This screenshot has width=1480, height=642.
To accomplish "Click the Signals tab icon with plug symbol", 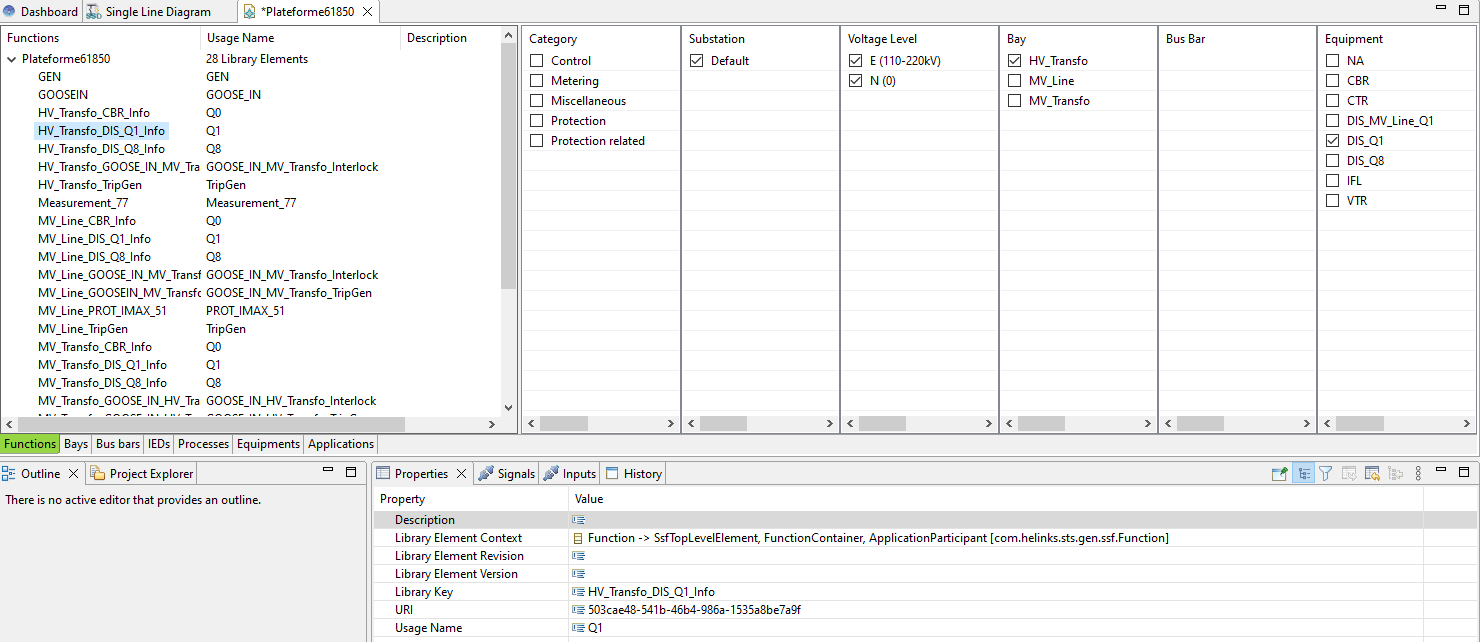I will coord(486,473).
